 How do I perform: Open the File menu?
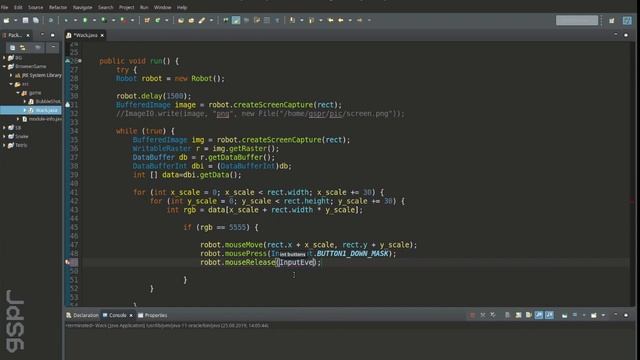[x=4, y=7]
